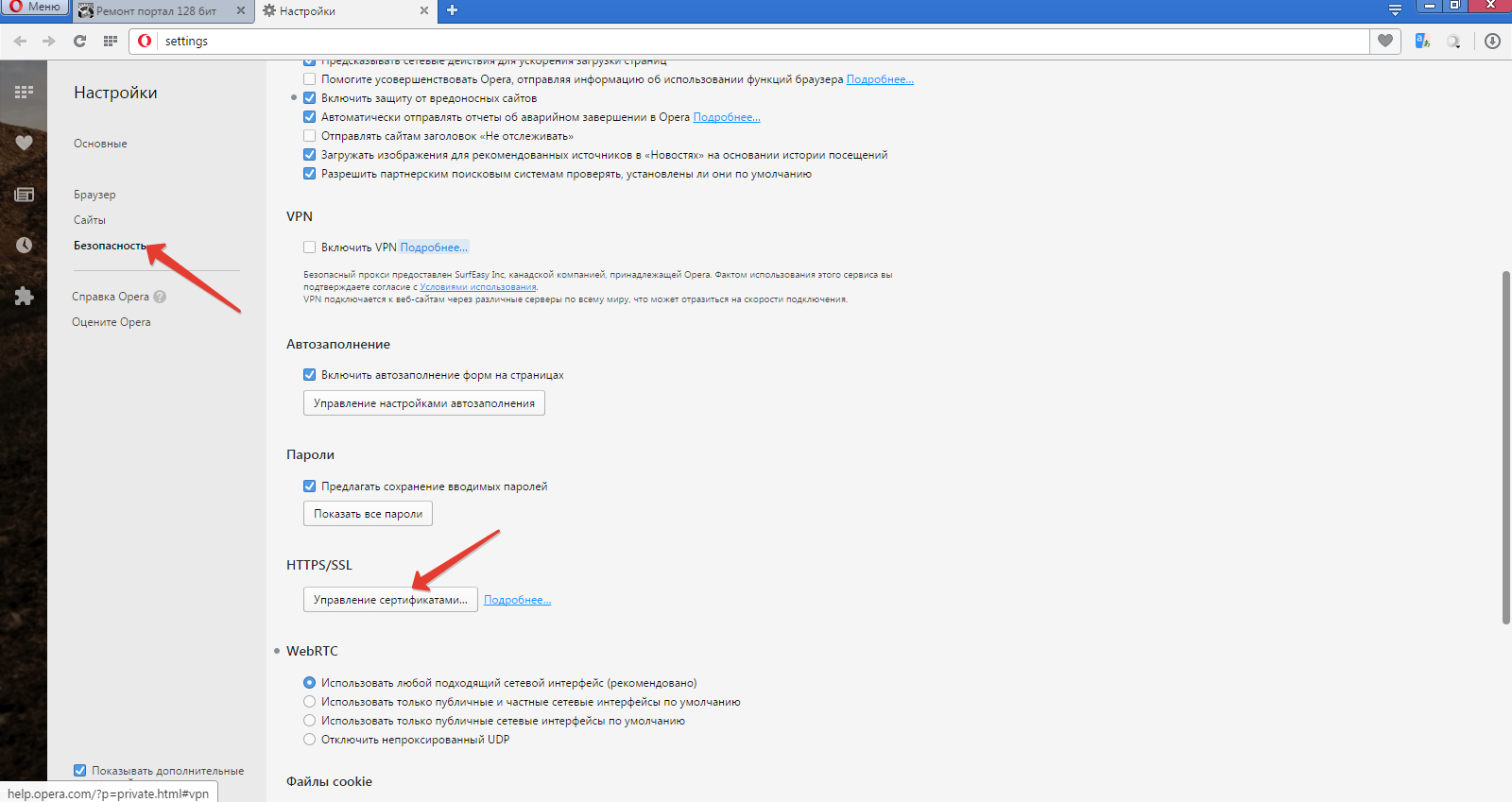Viewport: 1512px width, 802px height.
Task: Toggle Помогите усовершенствовать Opera checkbox
Action: [x=309, y=79]
